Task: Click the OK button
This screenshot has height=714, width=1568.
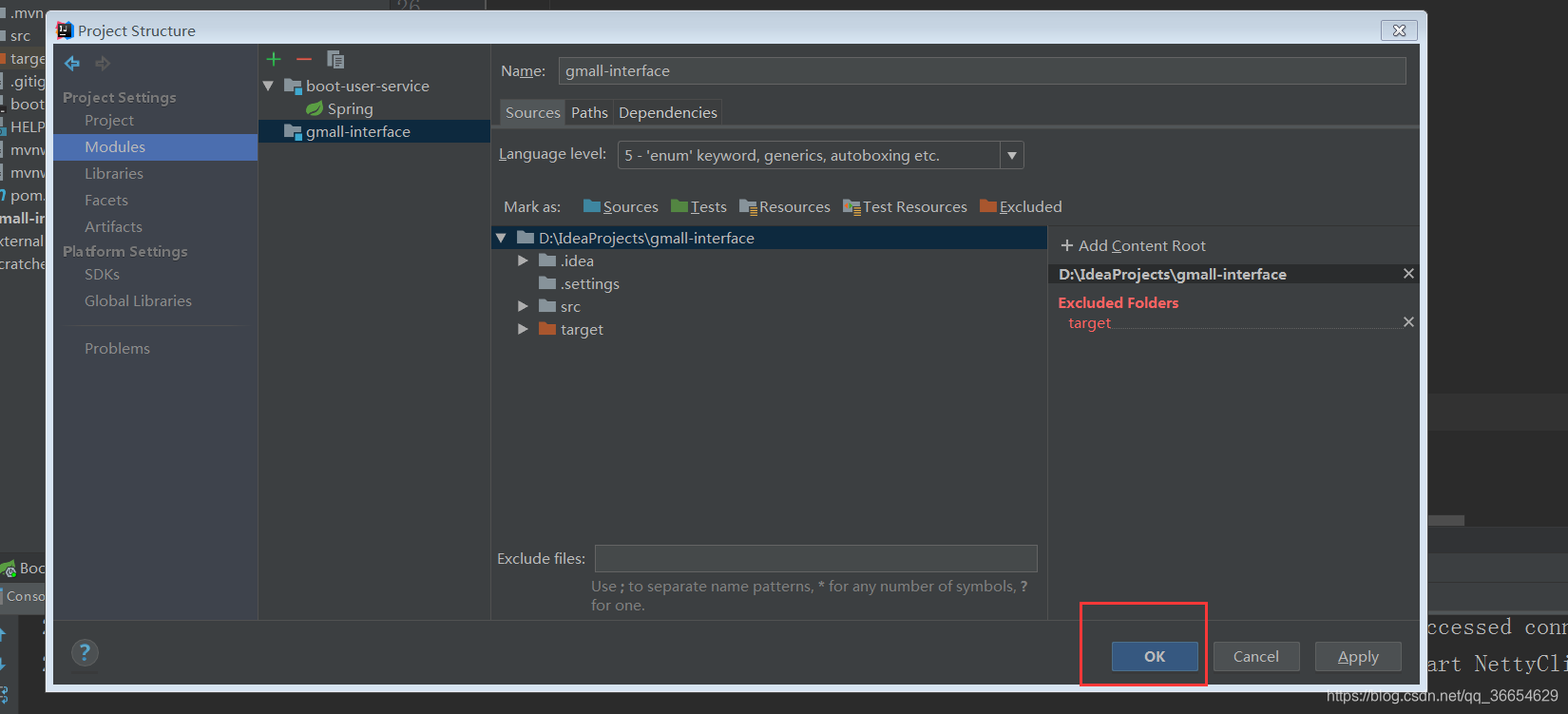Action: click(x=1155, y=656)
